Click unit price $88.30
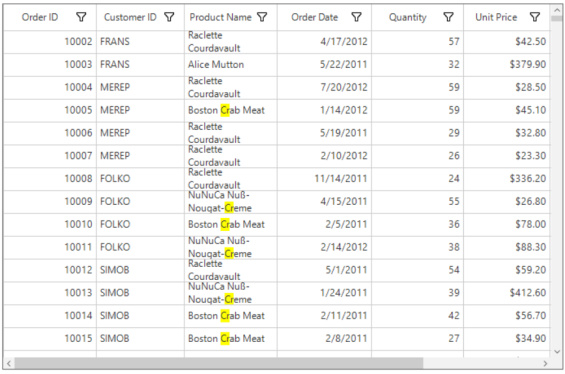This screenshot has width=565, height=374. pos(507,247)
